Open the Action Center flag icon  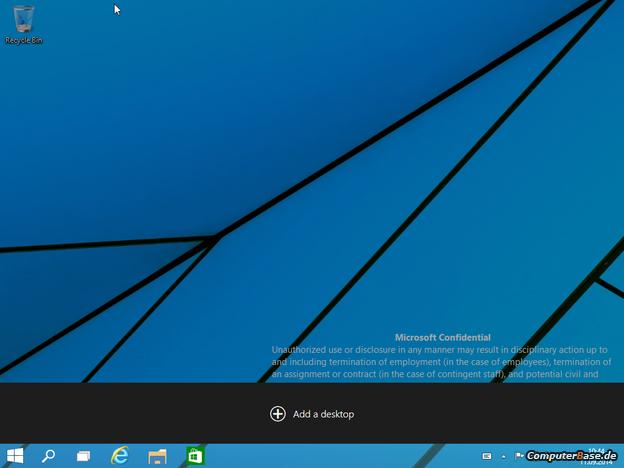click(x=520, y=456)
